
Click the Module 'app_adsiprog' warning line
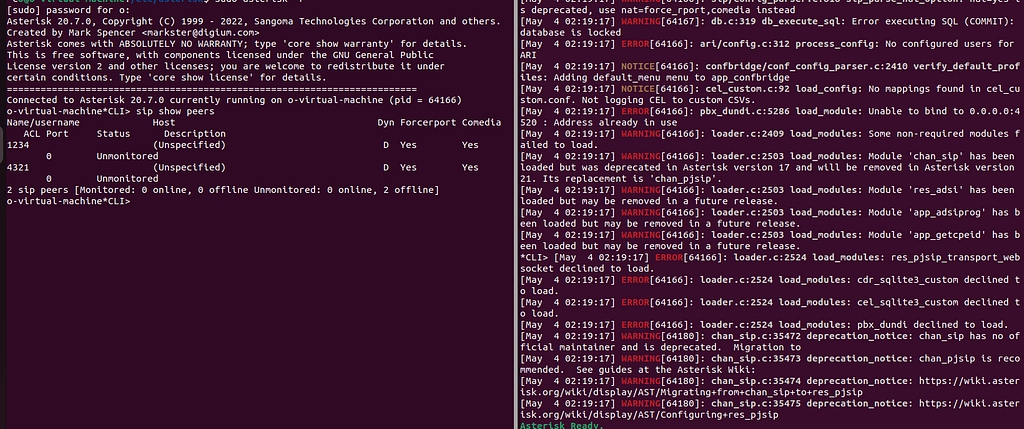pos(771,217)
